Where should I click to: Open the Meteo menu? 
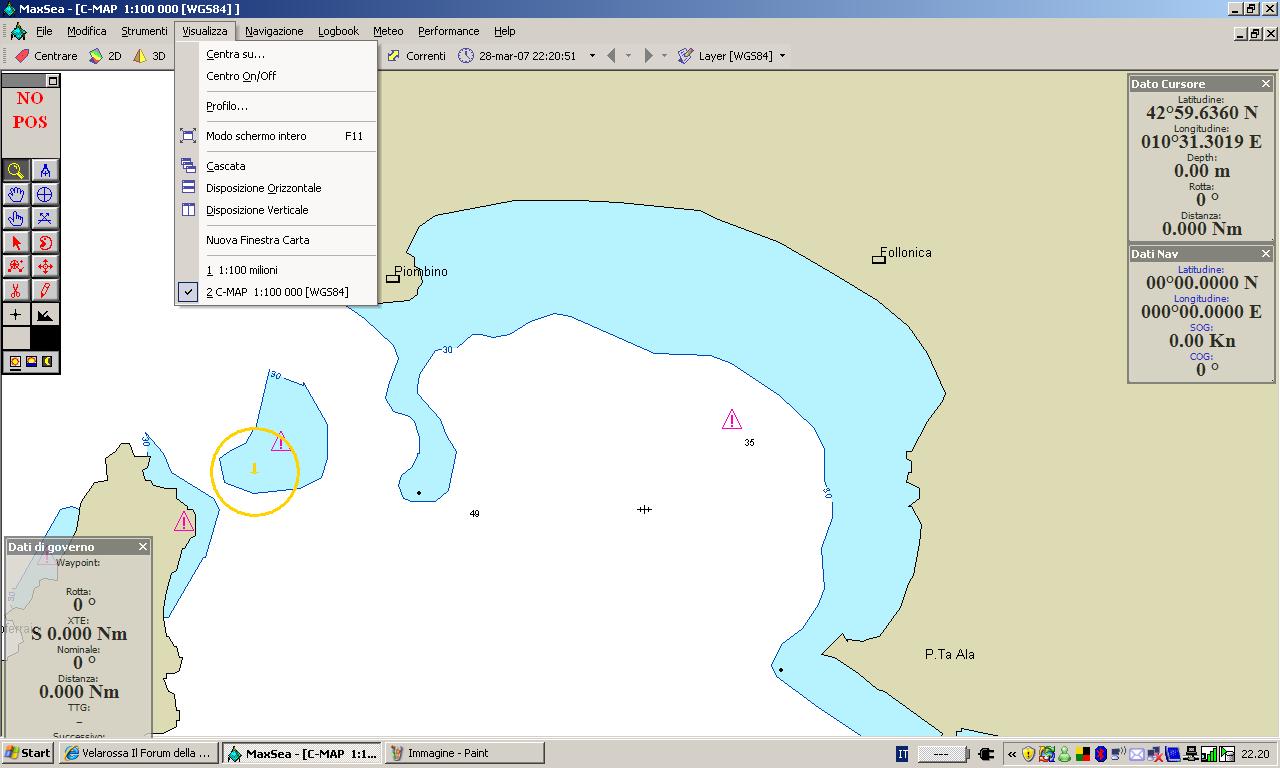pyautogui.click(x=388, y=31)
